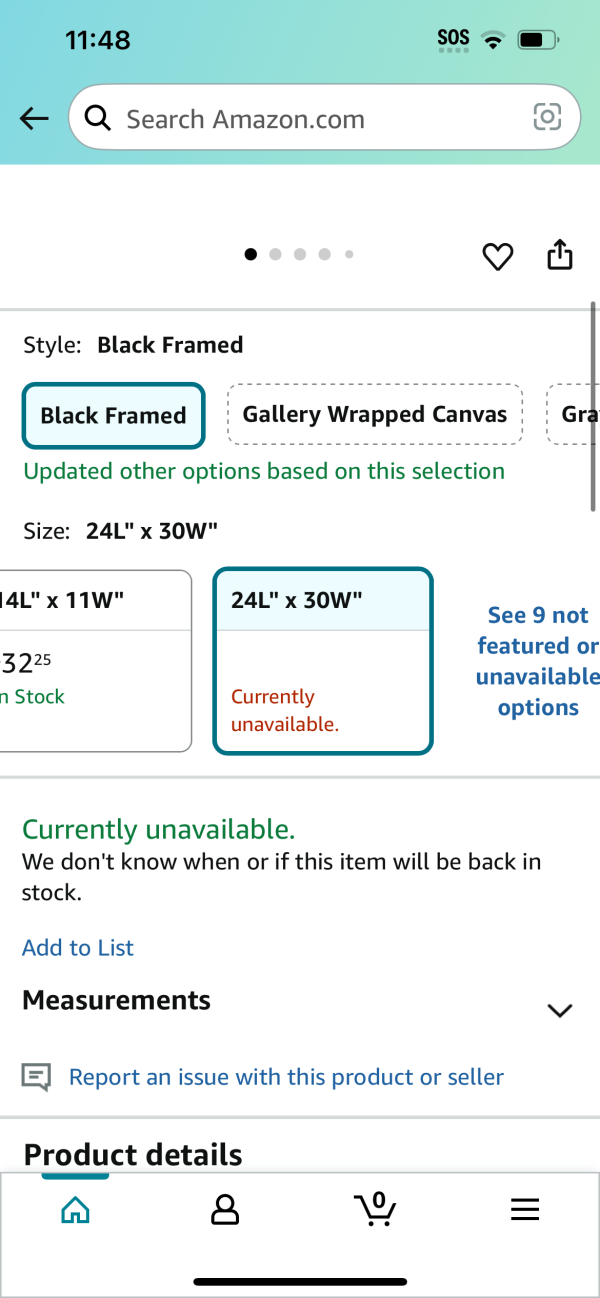The image size is (600, 1298).
Task: Tap the Search Amazon.com field
Action: 324,119
